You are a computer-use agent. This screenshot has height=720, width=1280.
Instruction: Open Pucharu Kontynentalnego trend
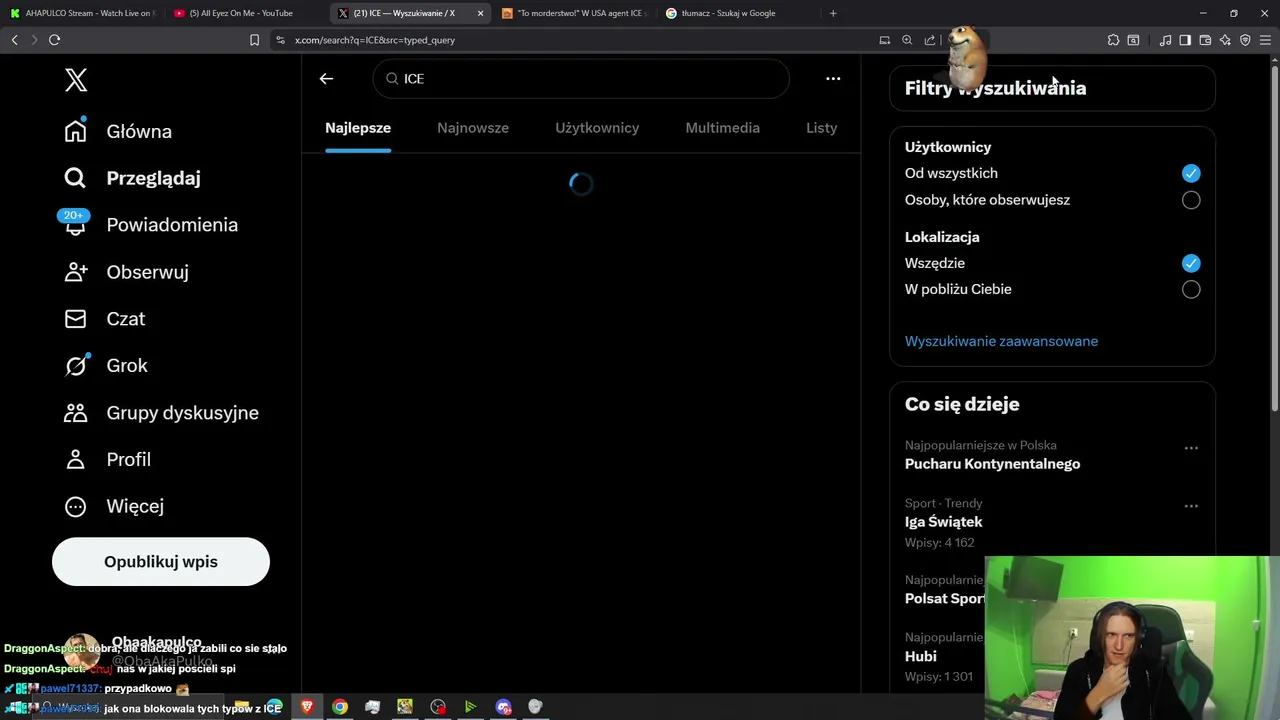[992, 464]
